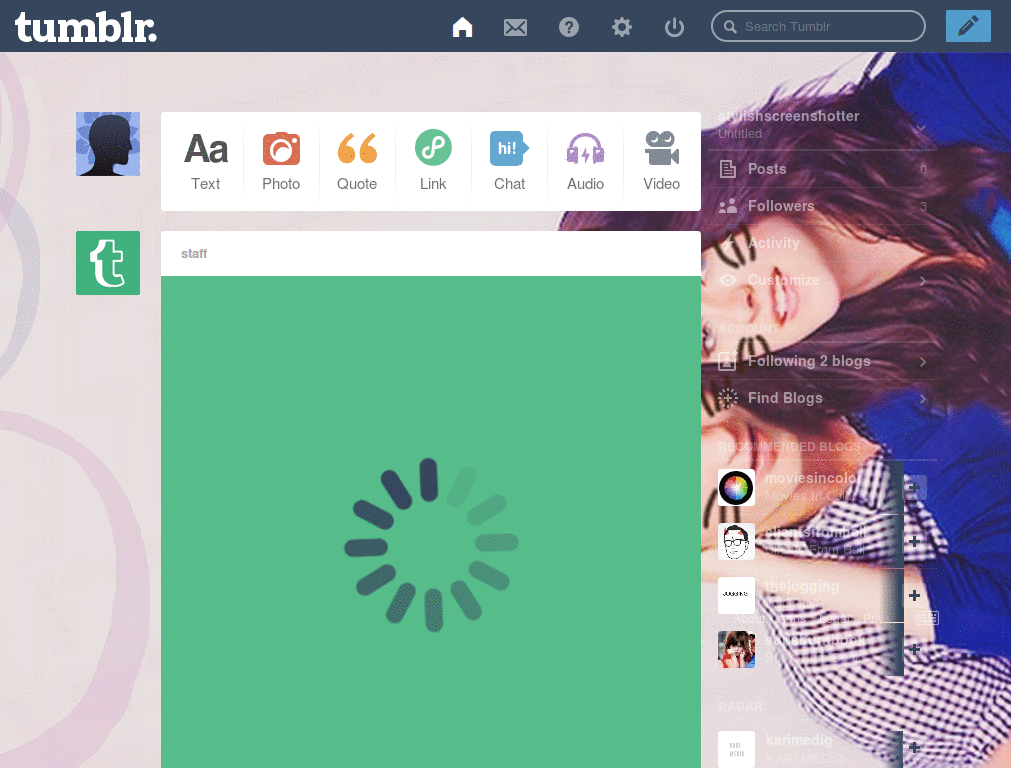Create a new Text post

coord(206,161)
